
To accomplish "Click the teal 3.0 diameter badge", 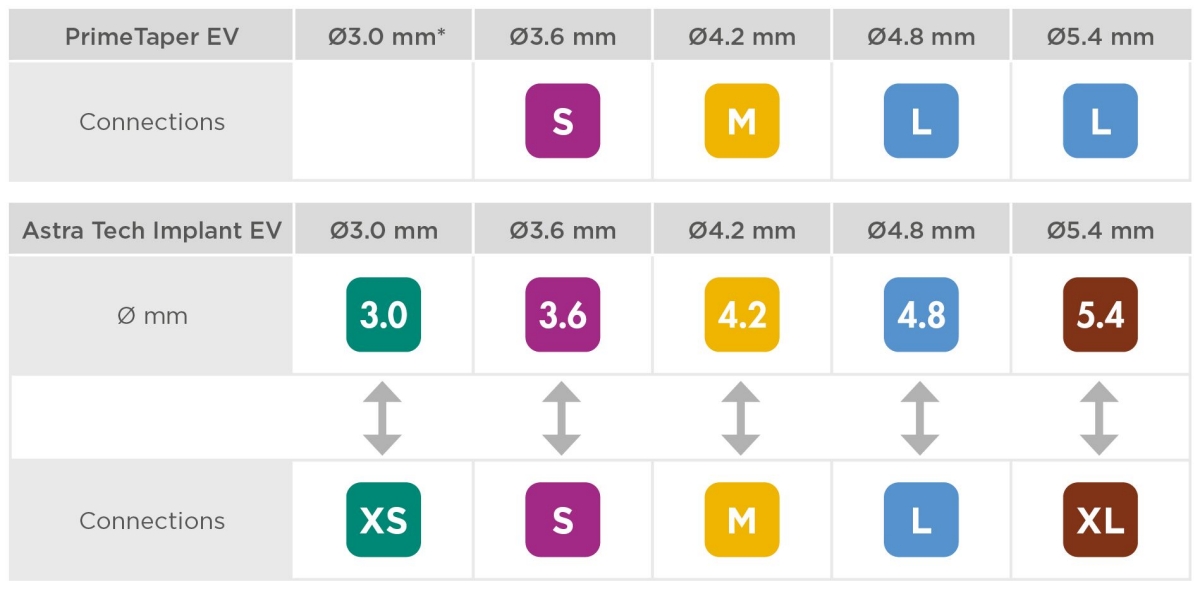I will pyautogui.click(x=383, y=315).
